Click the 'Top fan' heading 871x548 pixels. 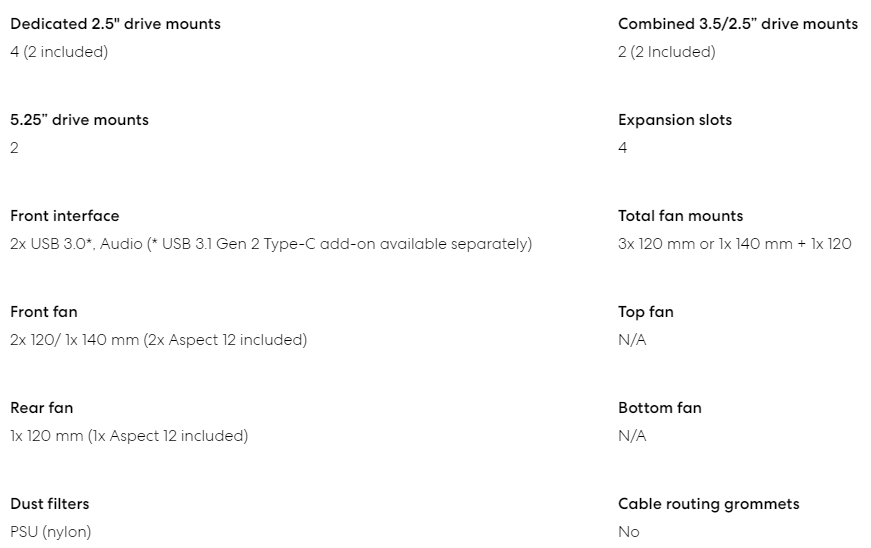645,312
